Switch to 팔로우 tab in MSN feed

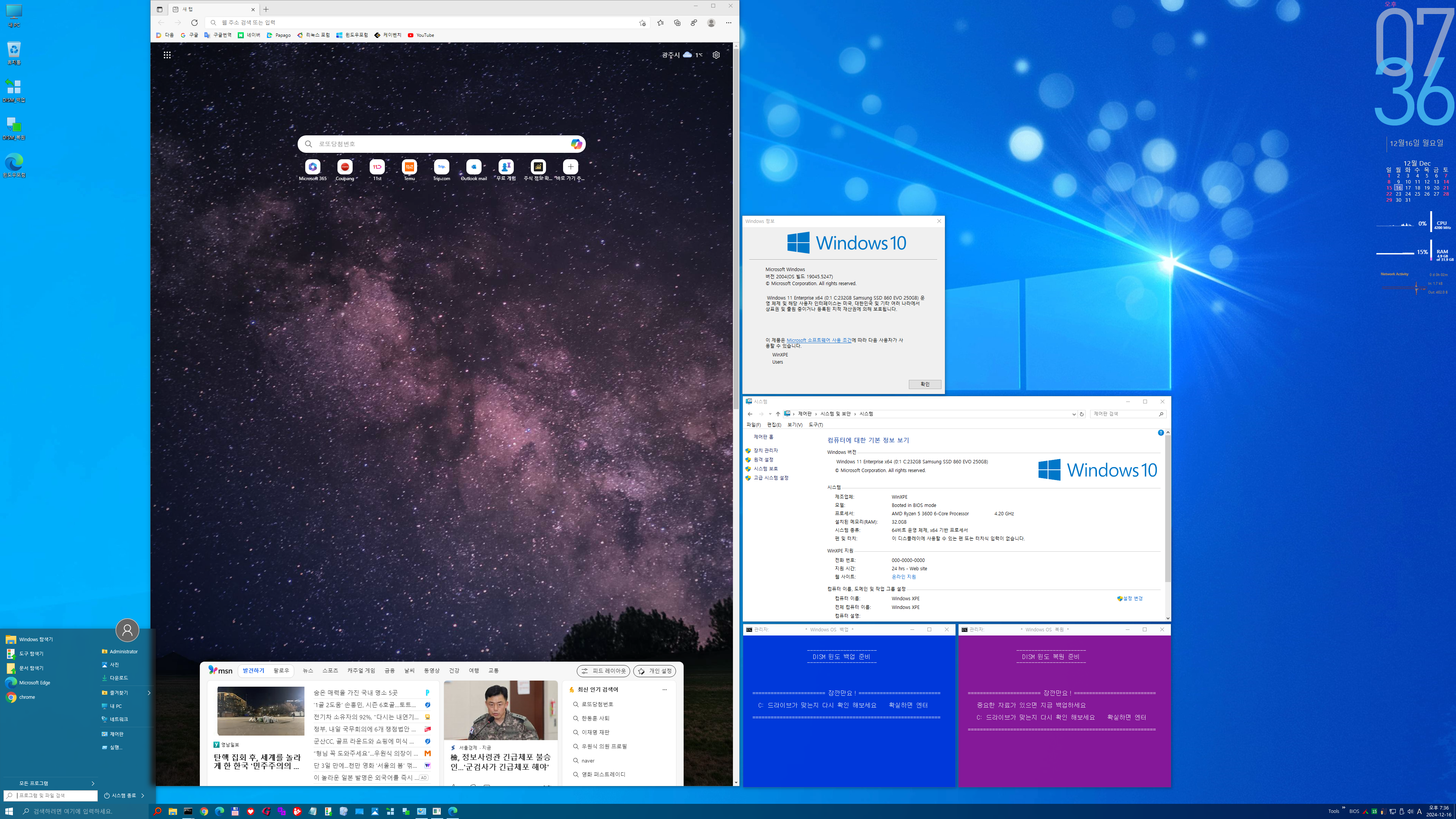click(x=281, y=670)
